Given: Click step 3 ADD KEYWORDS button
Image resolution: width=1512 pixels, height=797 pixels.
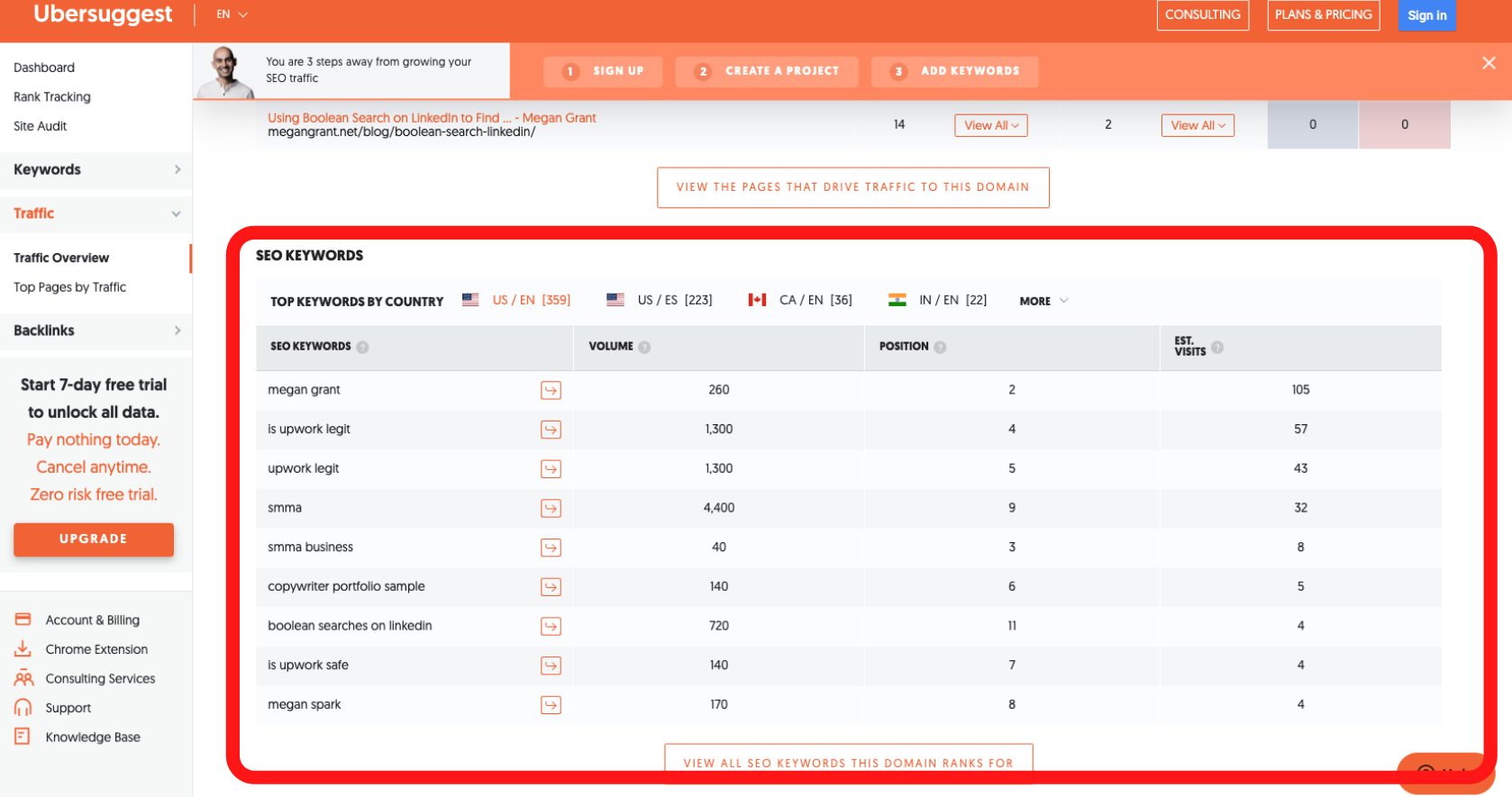Looking at the screenshot, I should point(955,71).
